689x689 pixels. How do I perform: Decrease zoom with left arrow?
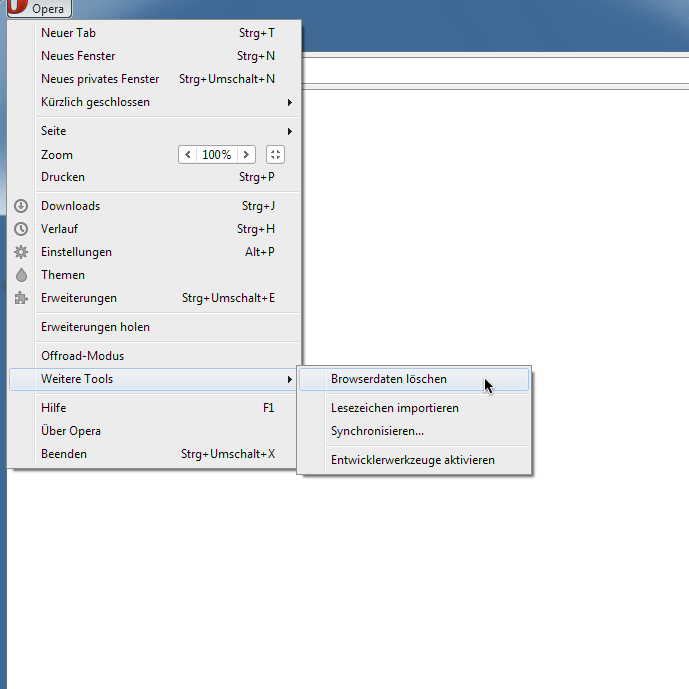pos(188,155)
